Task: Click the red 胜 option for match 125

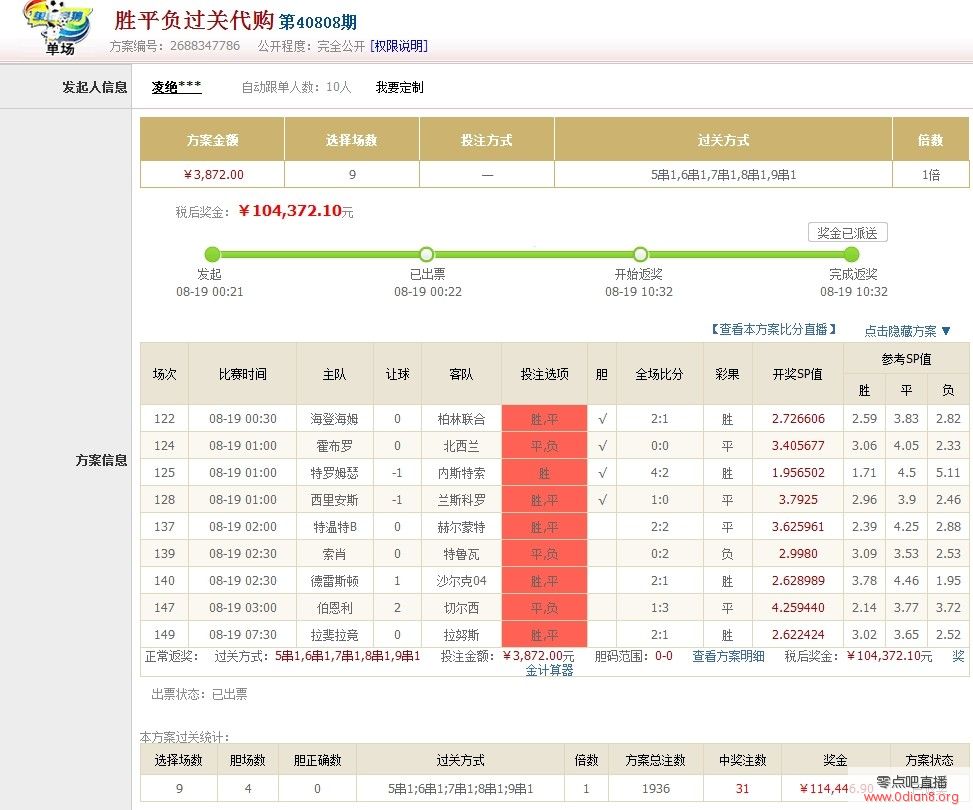Action: coord(544,473)
